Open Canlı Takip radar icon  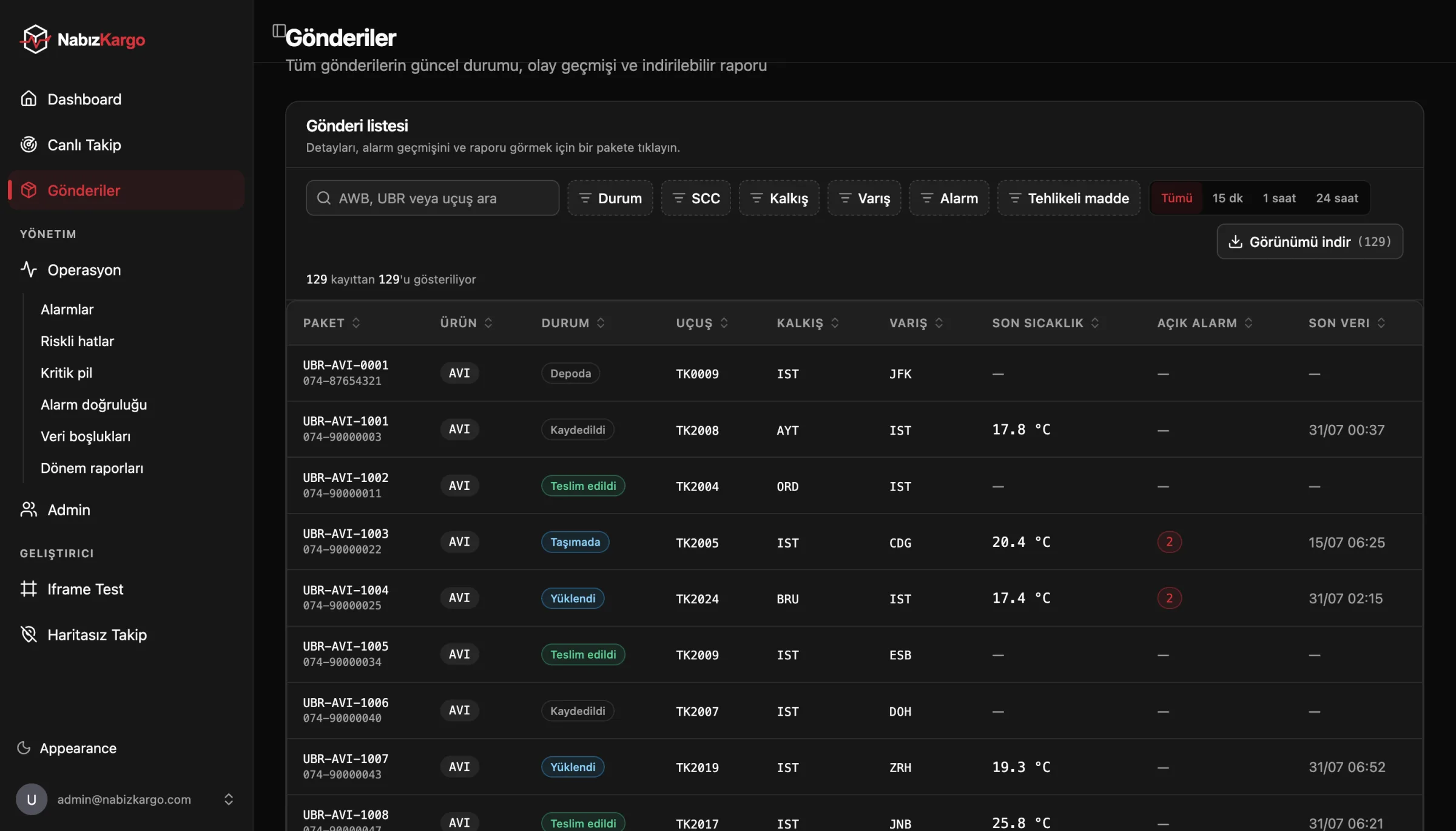coord(29,144)
